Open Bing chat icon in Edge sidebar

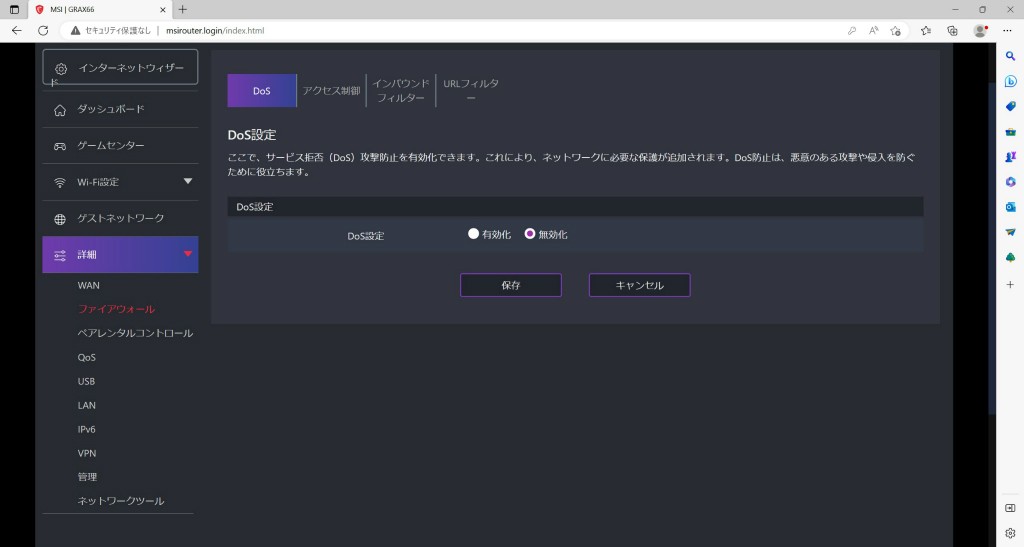coord(1010,82)
